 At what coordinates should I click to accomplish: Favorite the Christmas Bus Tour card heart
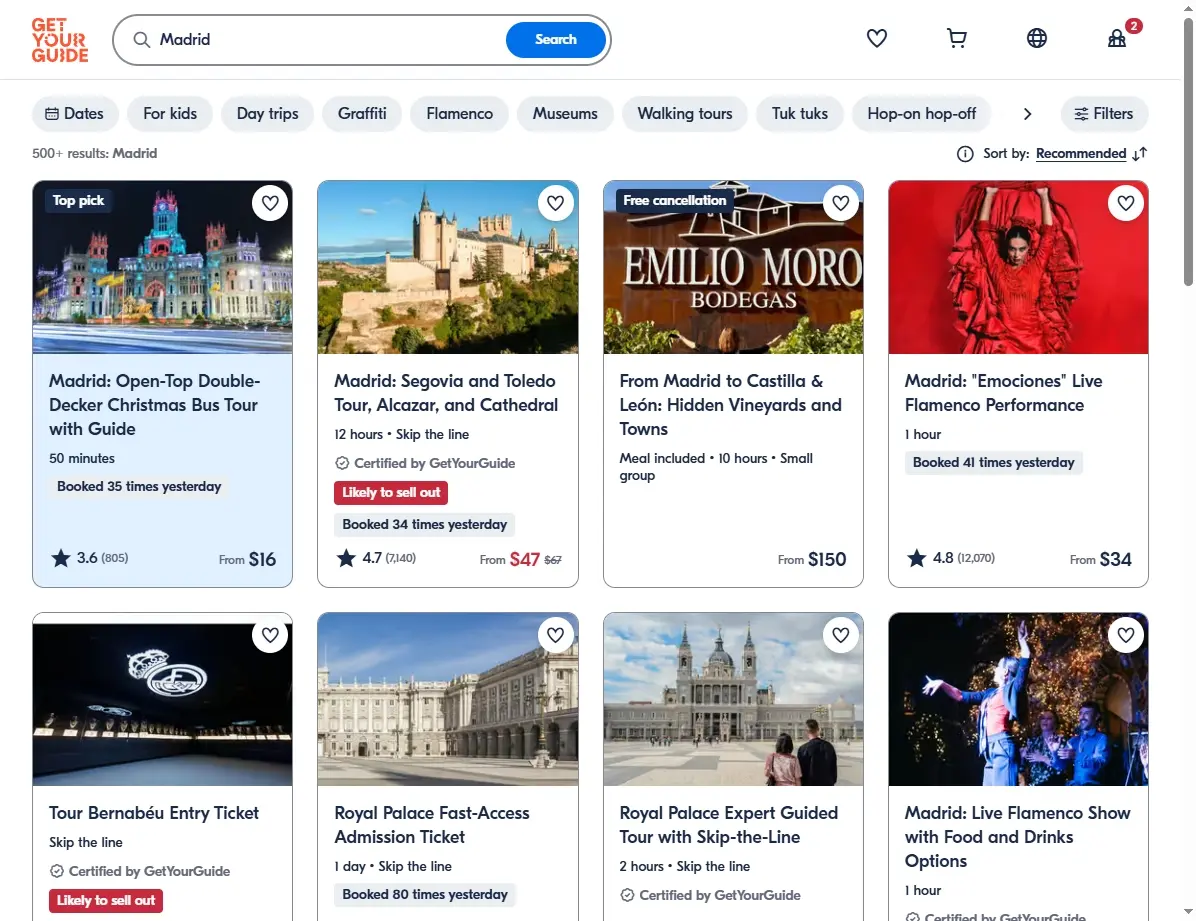click(x=270, y=203)
